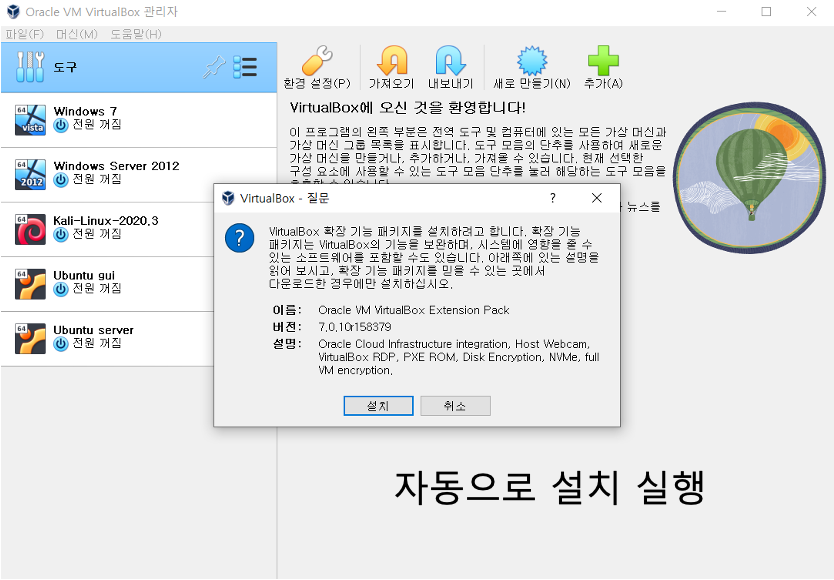
Task: Click the Ubuntu gui name text
Action: [84, 276]
